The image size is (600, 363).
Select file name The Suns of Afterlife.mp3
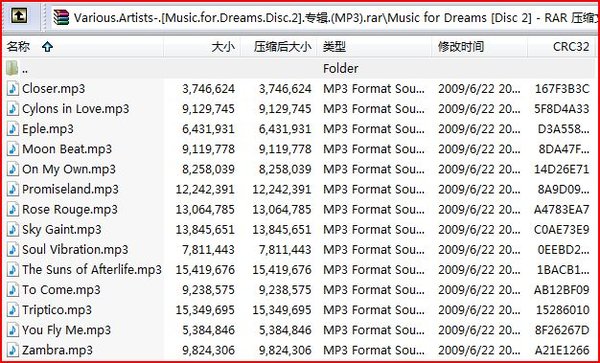[92, 270]
